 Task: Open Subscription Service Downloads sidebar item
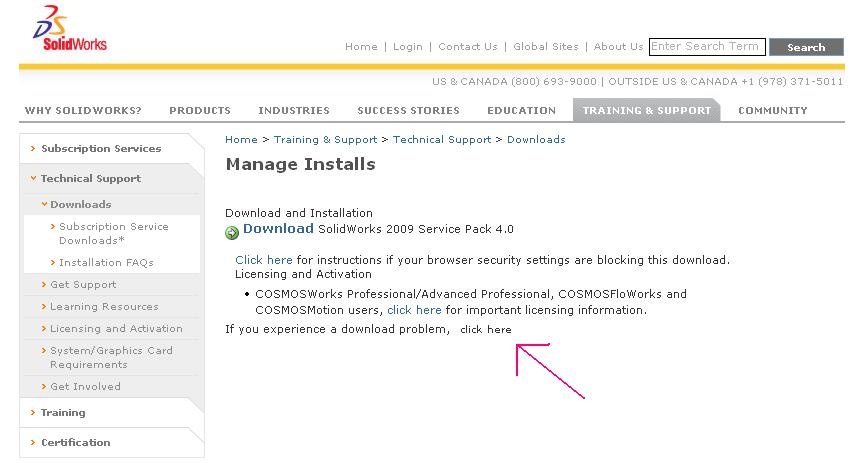coord(113,234)
